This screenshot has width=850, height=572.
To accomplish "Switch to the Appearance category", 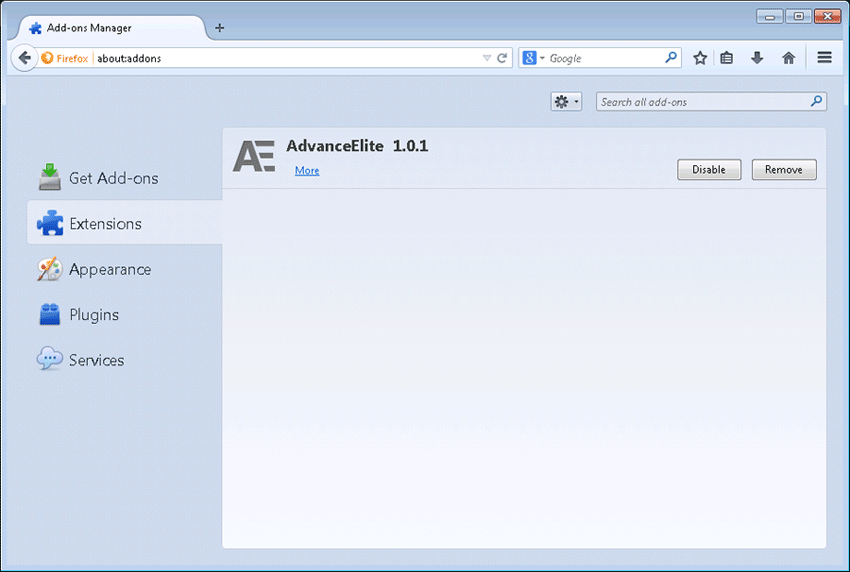I will tap(109, 269).
